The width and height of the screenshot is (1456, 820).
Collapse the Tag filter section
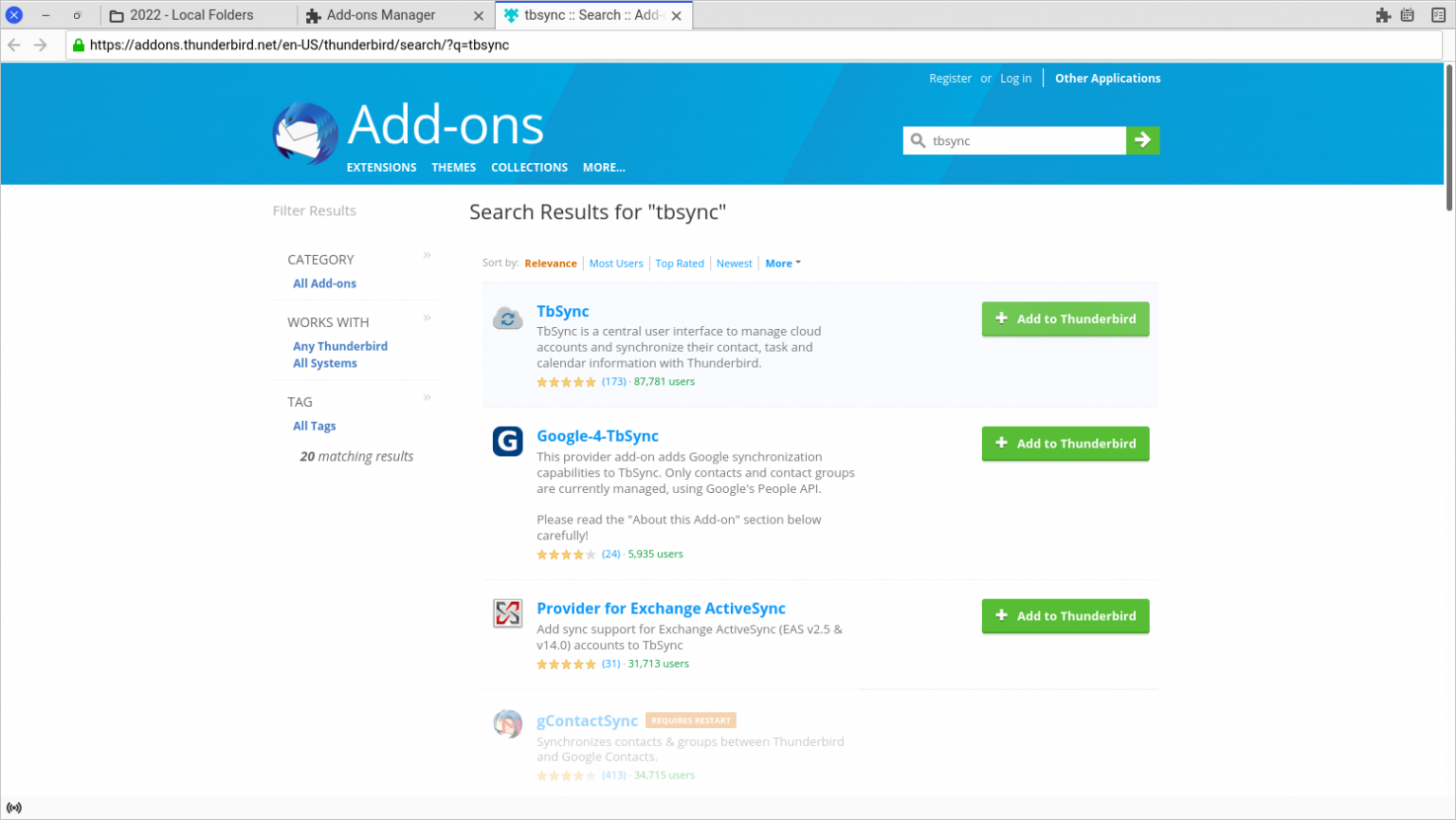point(427,397)
